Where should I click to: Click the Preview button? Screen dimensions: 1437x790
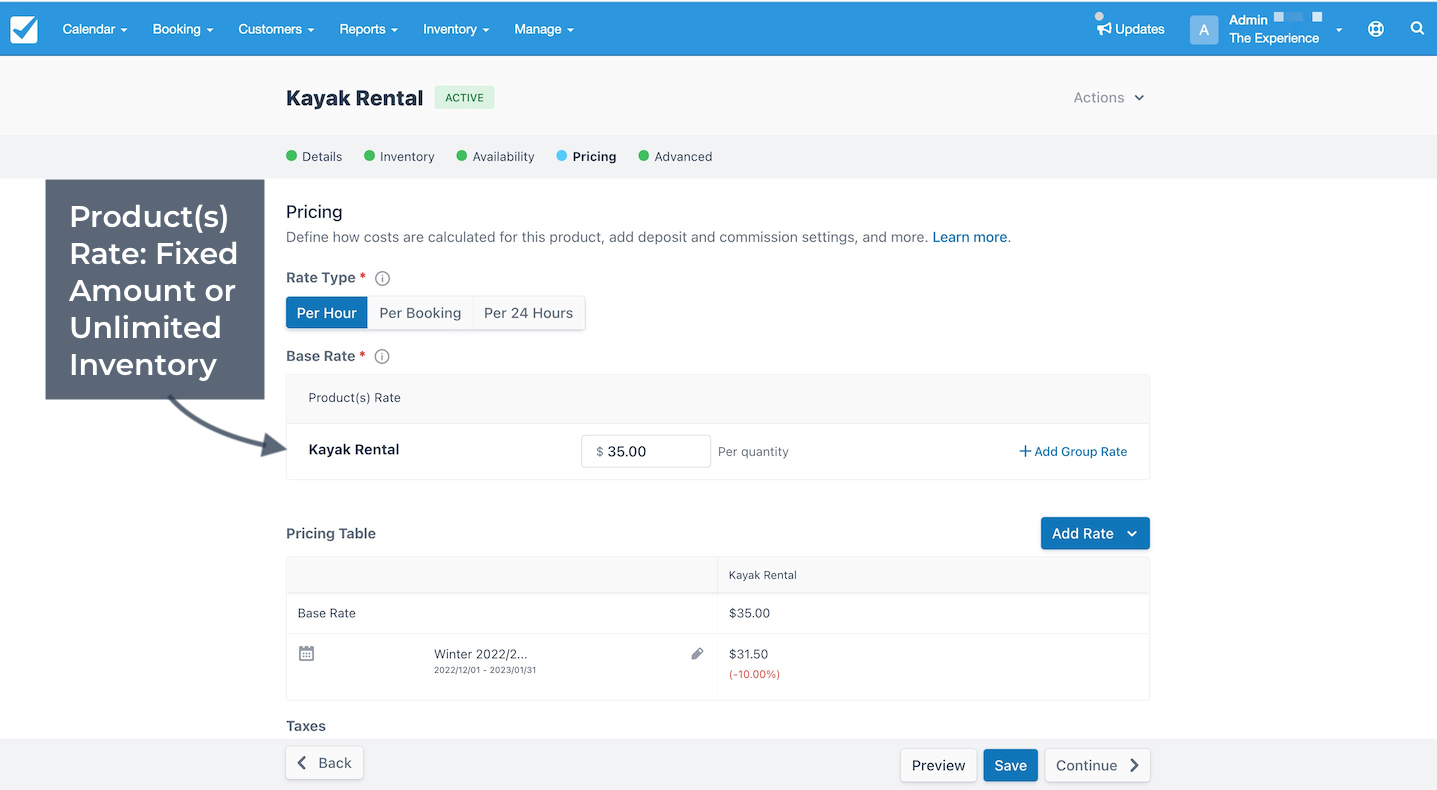(x=938, y=765)
